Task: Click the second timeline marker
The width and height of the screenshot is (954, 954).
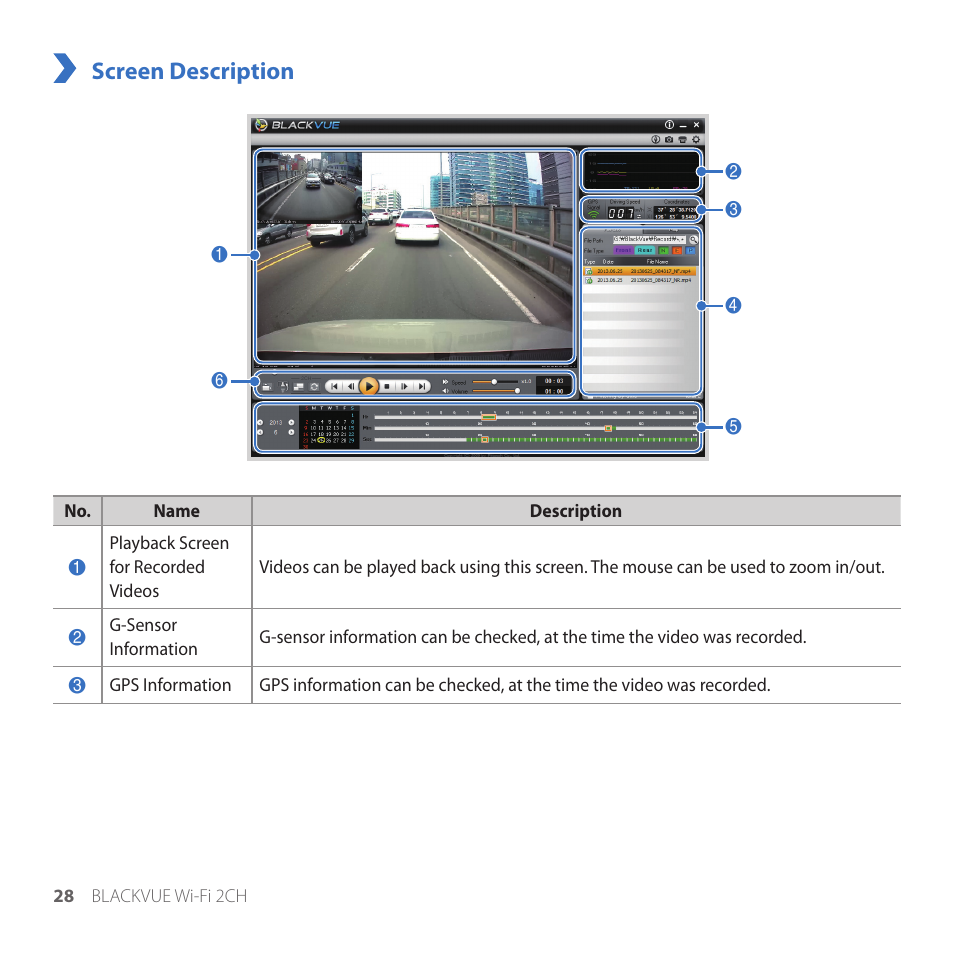Action: (485, 439)
